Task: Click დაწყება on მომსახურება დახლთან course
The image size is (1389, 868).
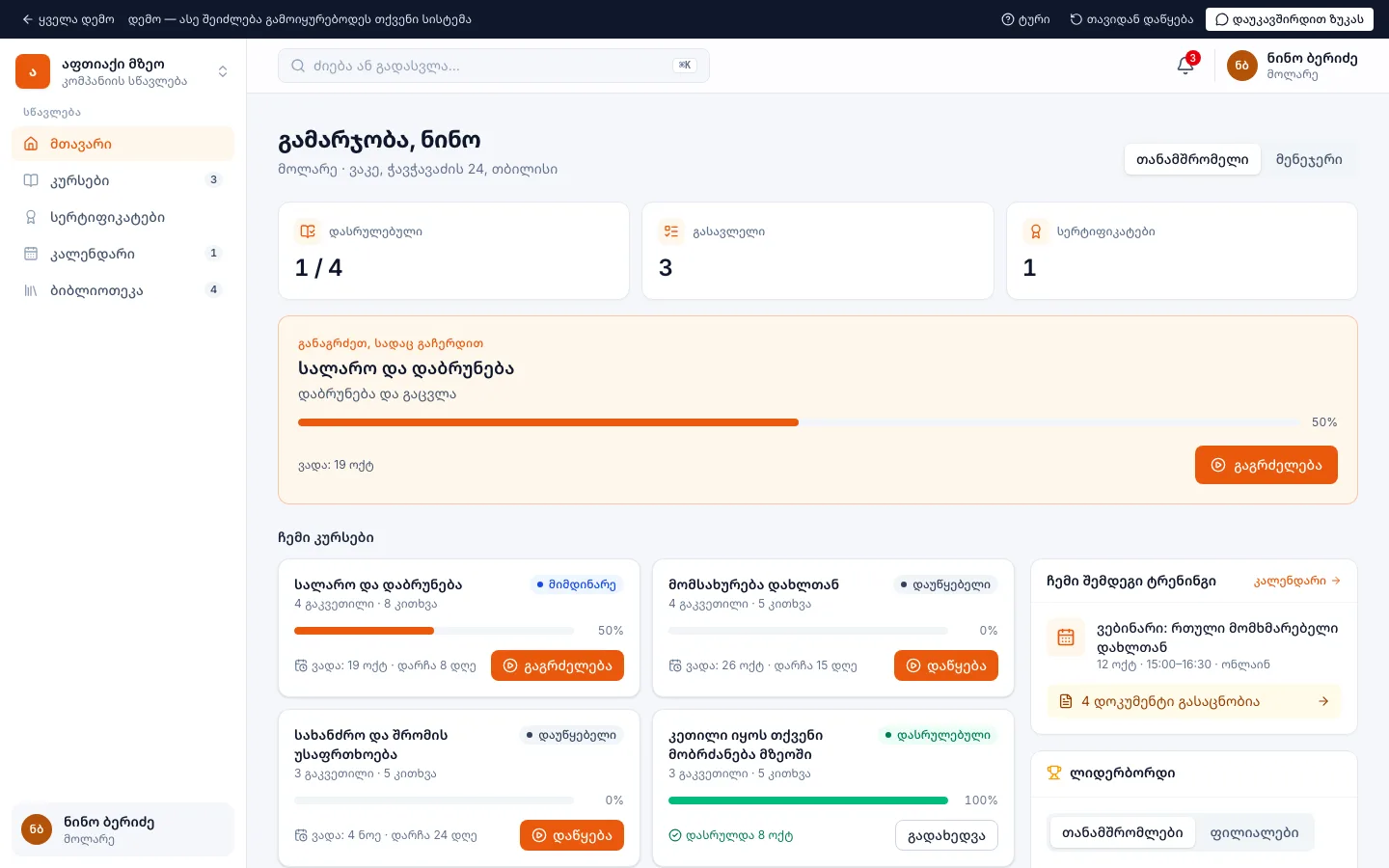Action: pyautogui.click(x=946, y=665)
